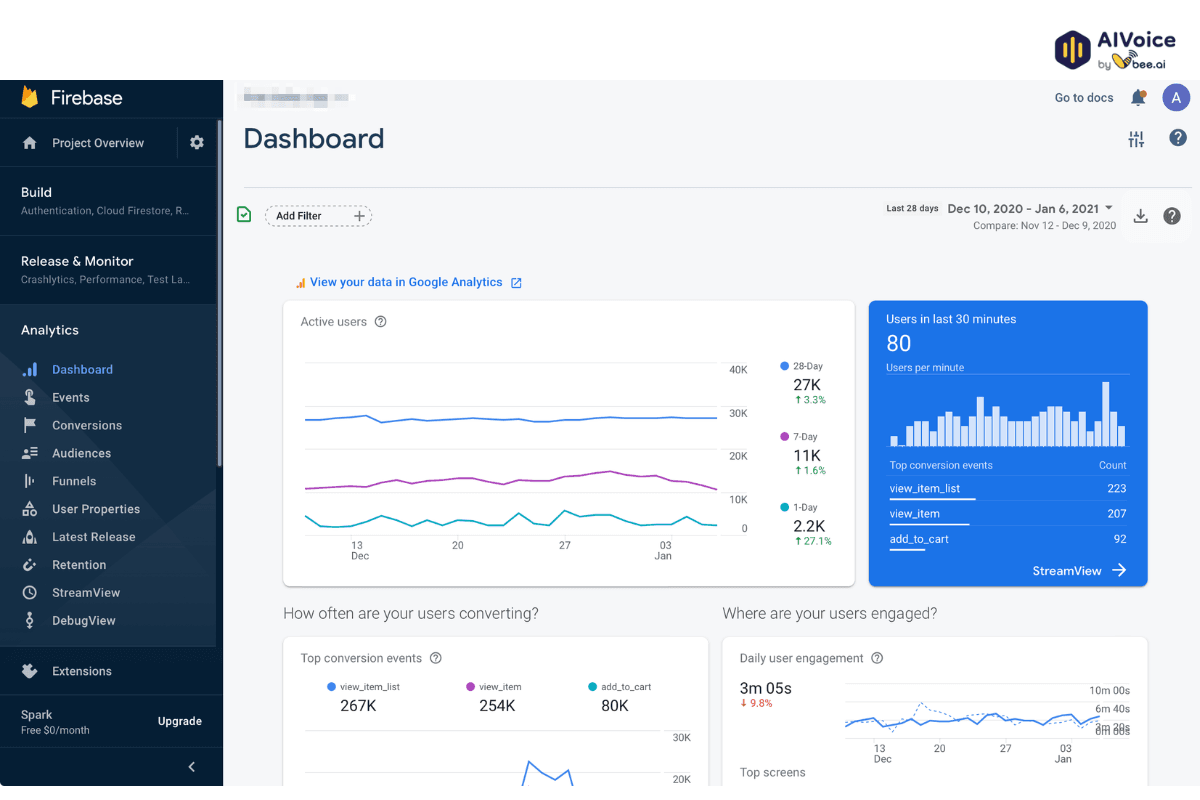Click the Conversions flag icon

pos(30,425)
